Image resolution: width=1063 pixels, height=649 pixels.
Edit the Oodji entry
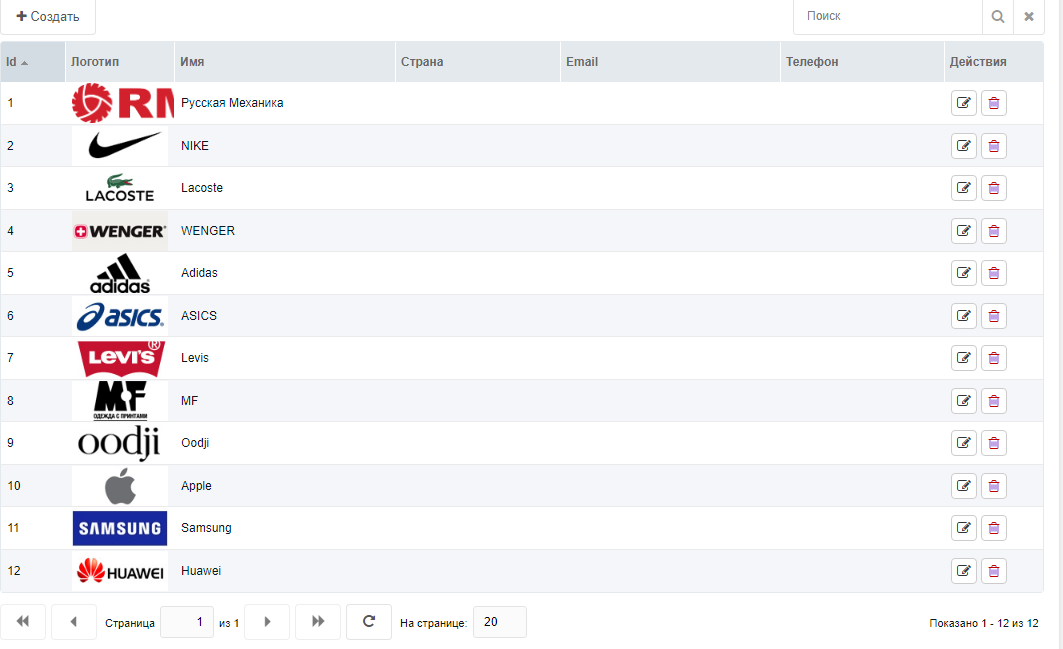[963, 443]
